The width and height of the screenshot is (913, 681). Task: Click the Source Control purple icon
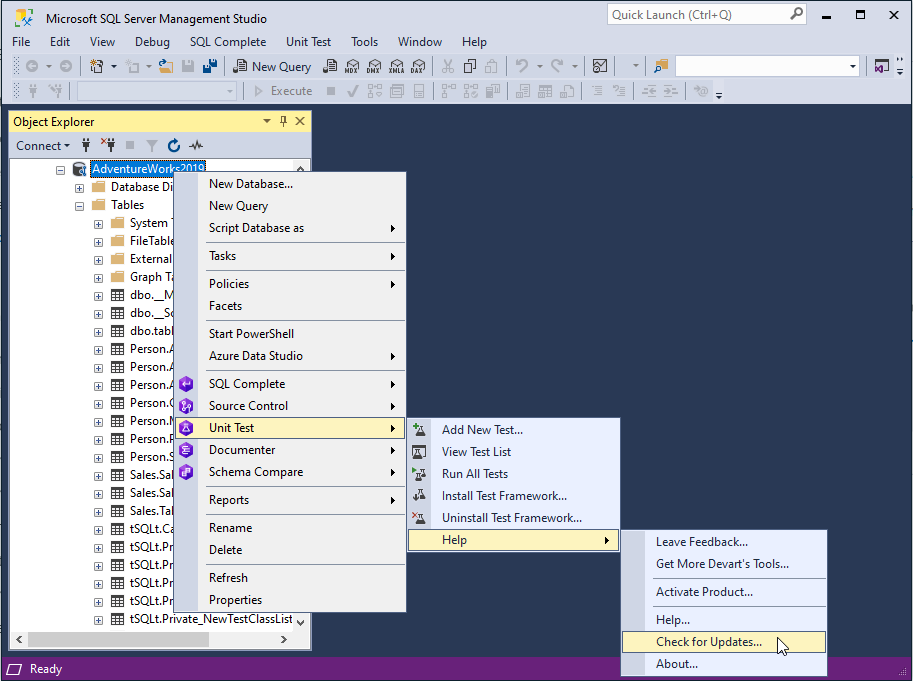click(186, 406)
